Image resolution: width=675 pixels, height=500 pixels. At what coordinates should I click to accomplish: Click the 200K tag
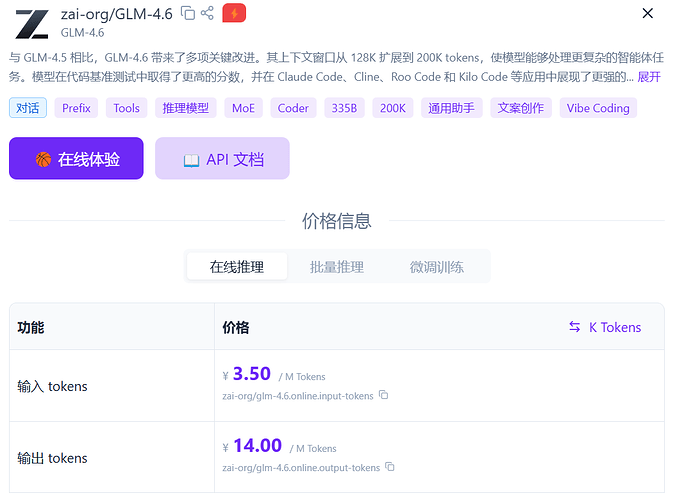click(393, 108)
